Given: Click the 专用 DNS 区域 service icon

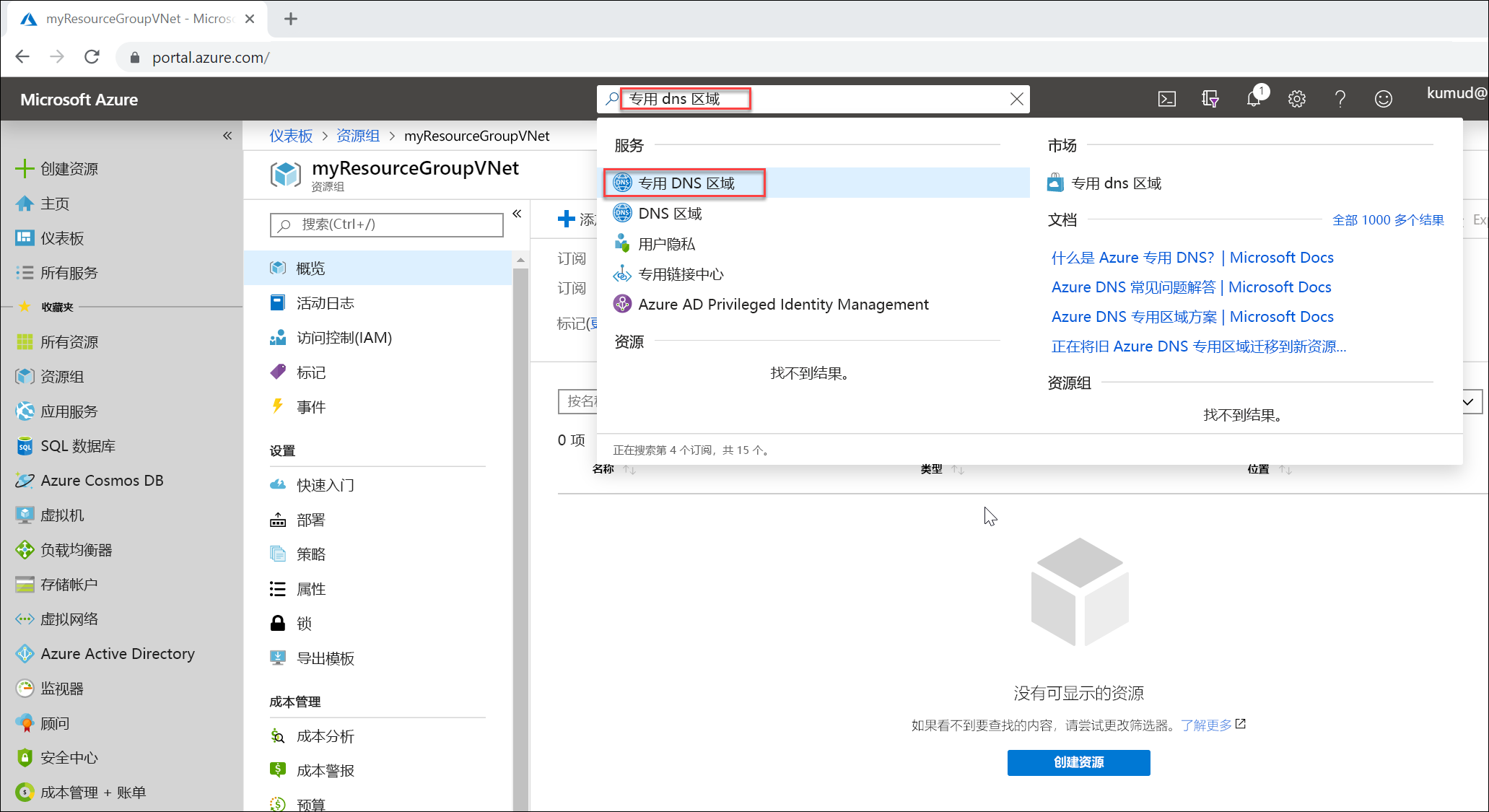Looking at the screenshot, I should (x=623, y=182).
